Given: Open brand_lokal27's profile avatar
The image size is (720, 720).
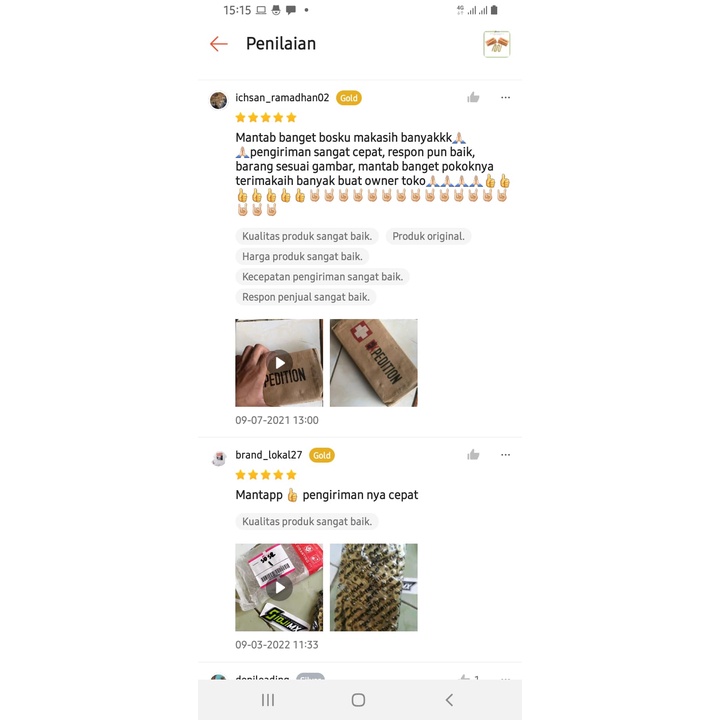Looking at the screenshot, I should (219, 458).
